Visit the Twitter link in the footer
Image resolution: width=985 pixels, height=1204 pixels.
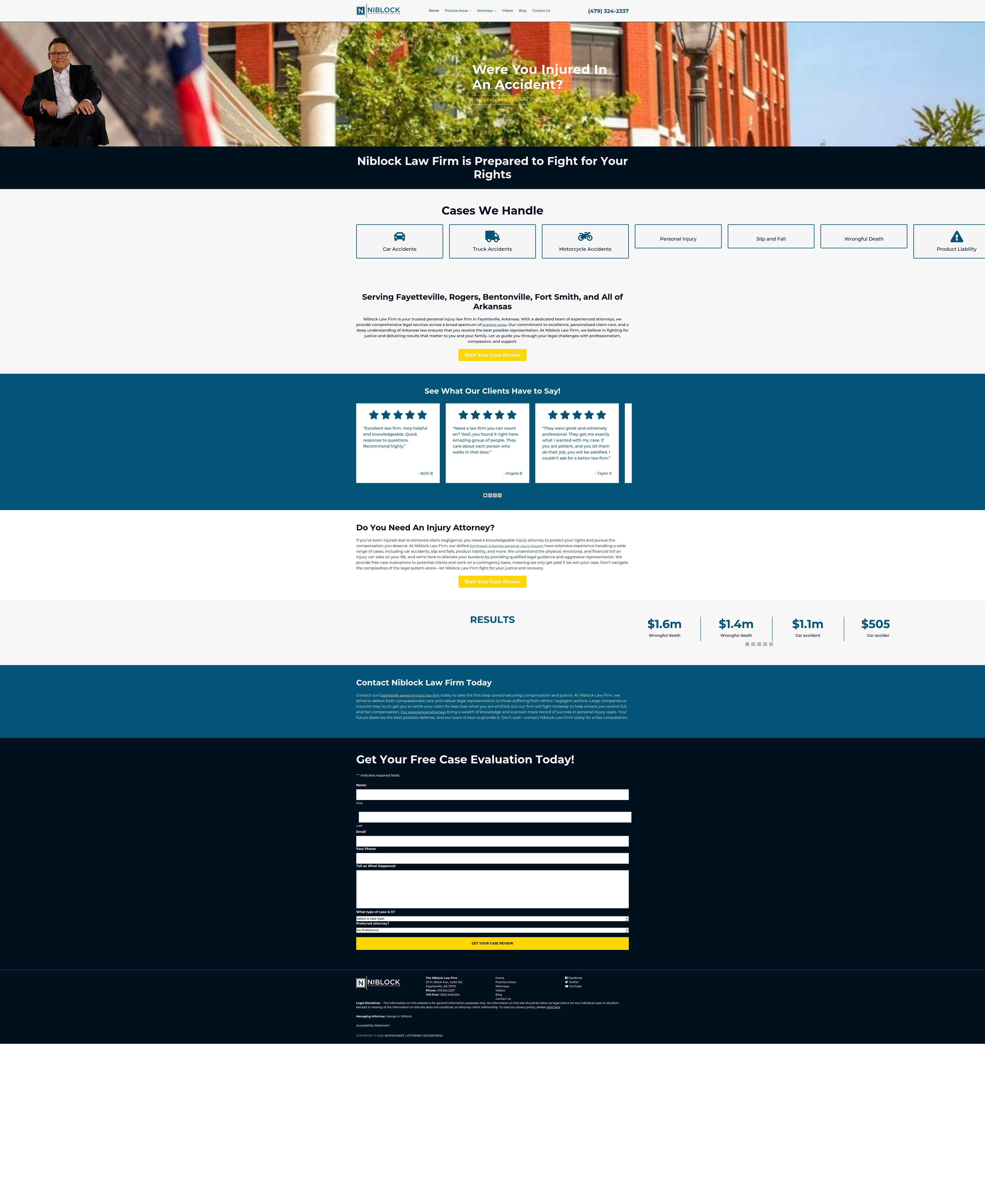pos(572,982)
